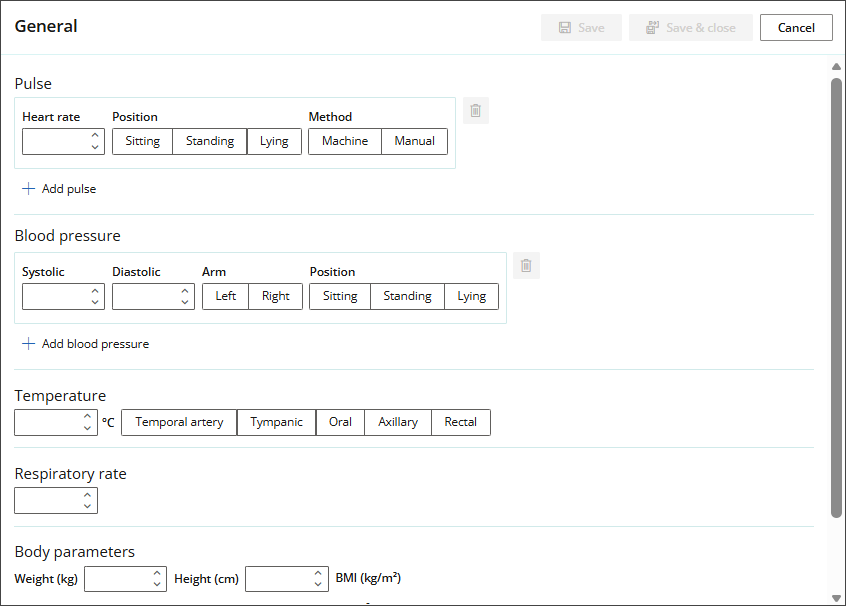Delete the blood pressure entry with trash icon
This screenshot has height=606, width=846.
point(527,266)
